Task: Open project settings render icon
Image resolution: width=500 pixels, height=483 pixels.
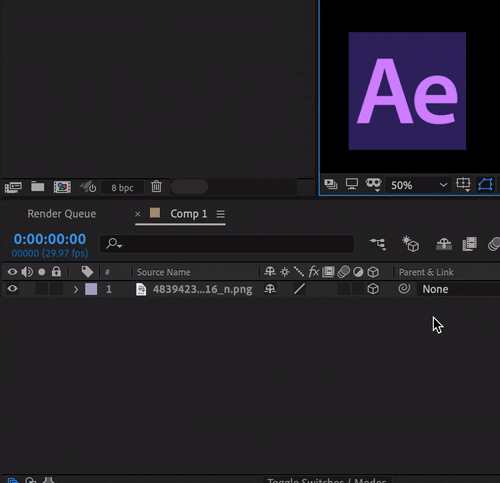Action: [88, 187]
